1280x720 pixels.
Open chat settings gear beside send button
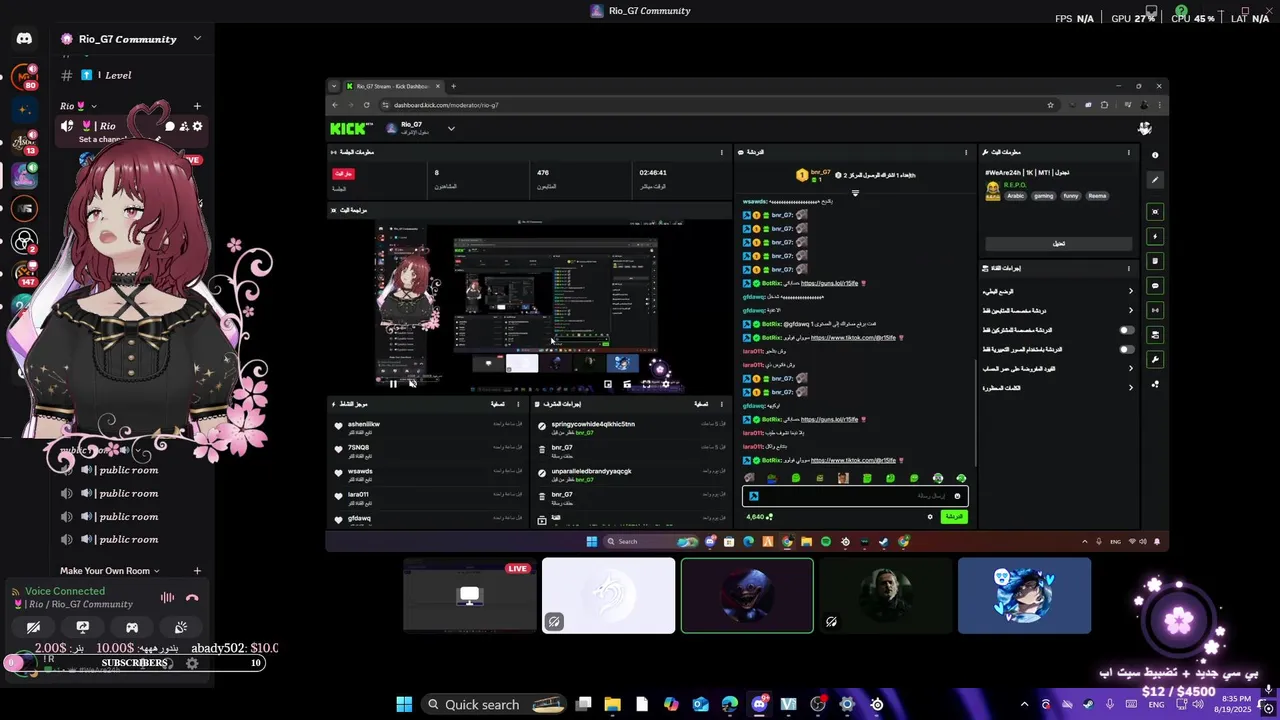(930, 517)
